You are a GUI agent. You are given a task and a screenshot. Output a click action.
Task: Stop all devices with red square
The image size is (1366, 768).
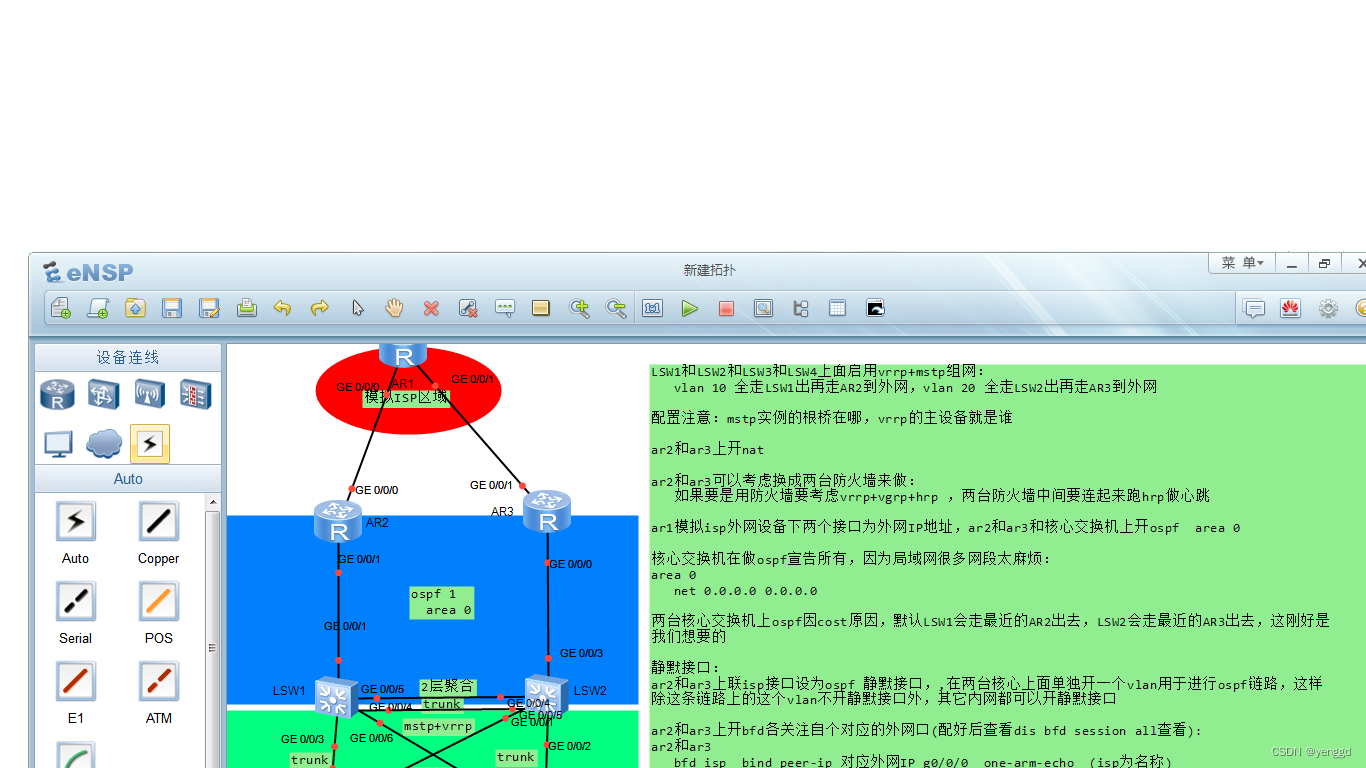(727, 308)
